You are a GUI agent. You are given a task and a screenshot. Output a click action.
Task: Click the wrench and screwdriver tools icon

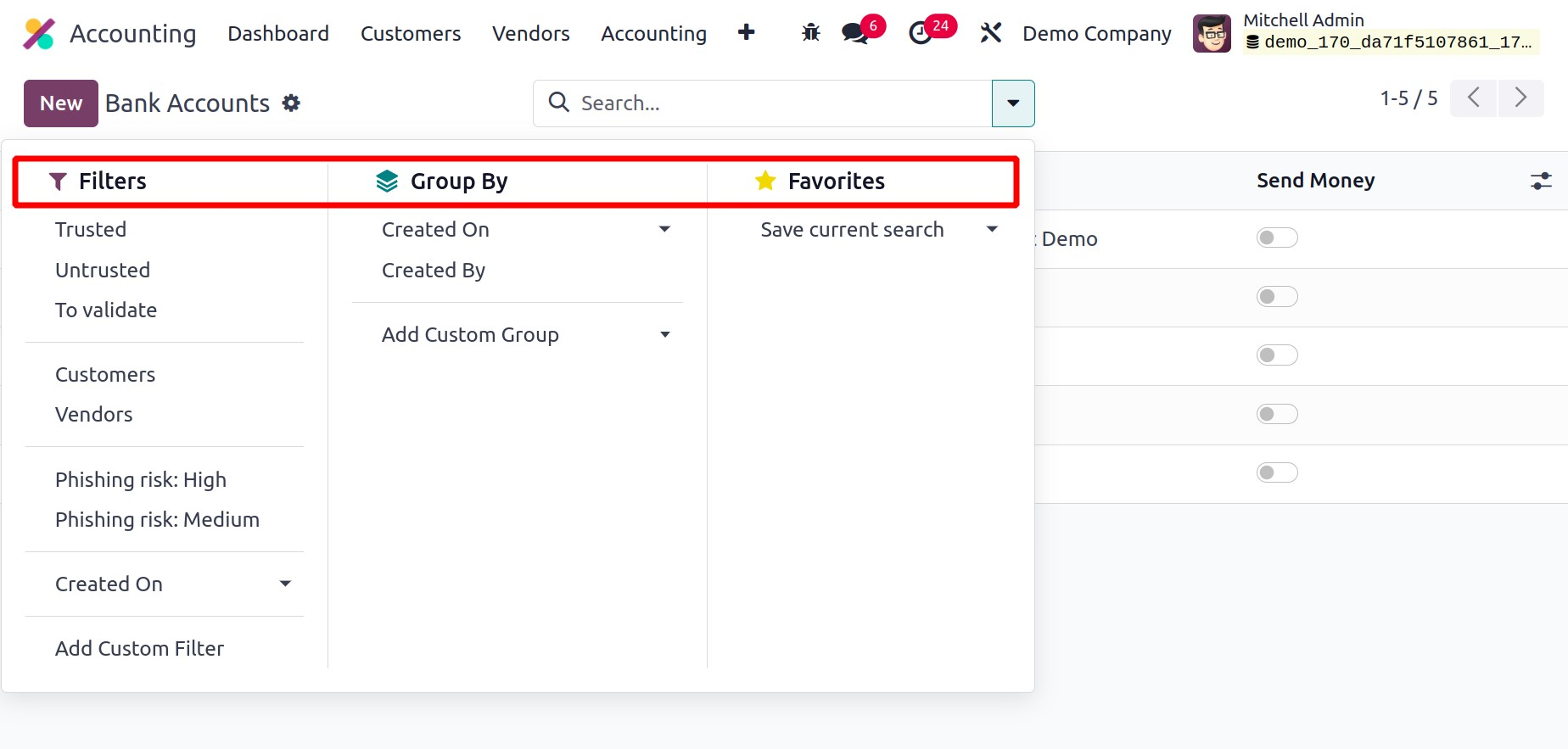pyautogui.click(x=990, y=33)
